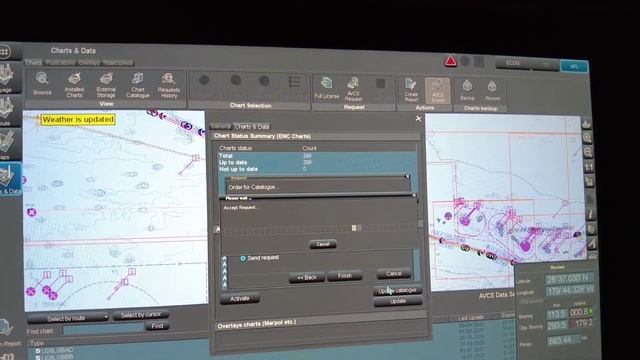
Task: Click the red alarm triangle indicator
Action: point(450,61)
